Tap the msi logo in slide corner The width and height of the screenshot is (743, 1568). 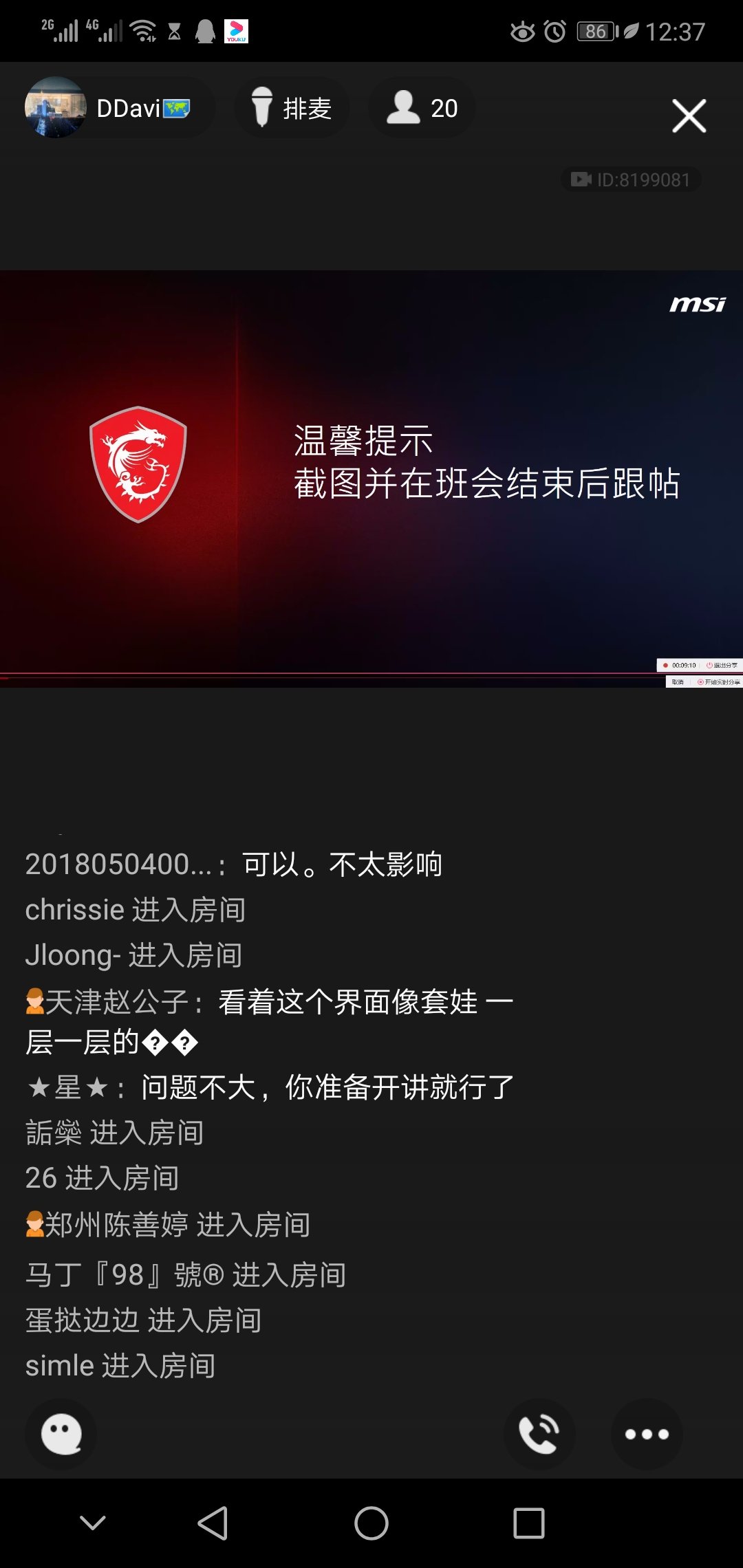[x=698, y=304]
